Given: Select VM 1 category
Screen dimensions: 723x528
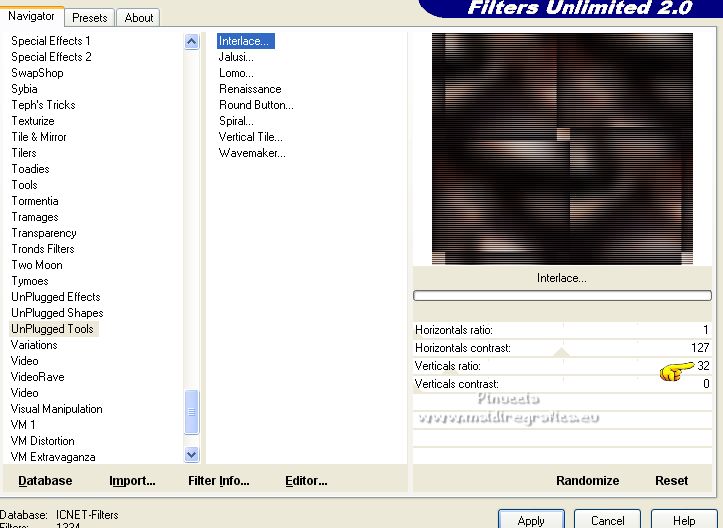Looking at the screenshot, I should coord(23,425).
